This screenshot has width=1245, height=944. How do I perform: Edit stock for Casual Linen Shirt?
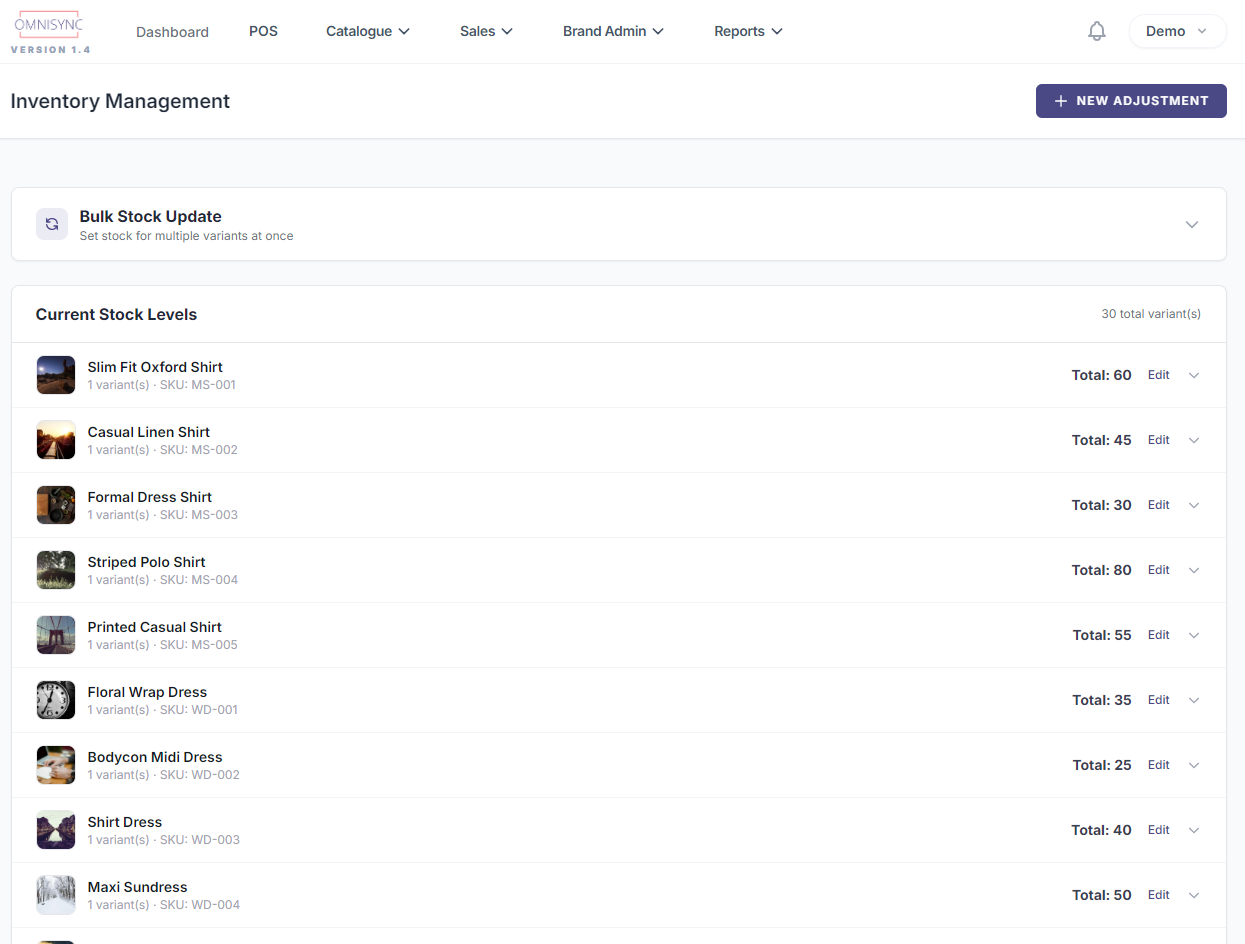click(1158, 440)
